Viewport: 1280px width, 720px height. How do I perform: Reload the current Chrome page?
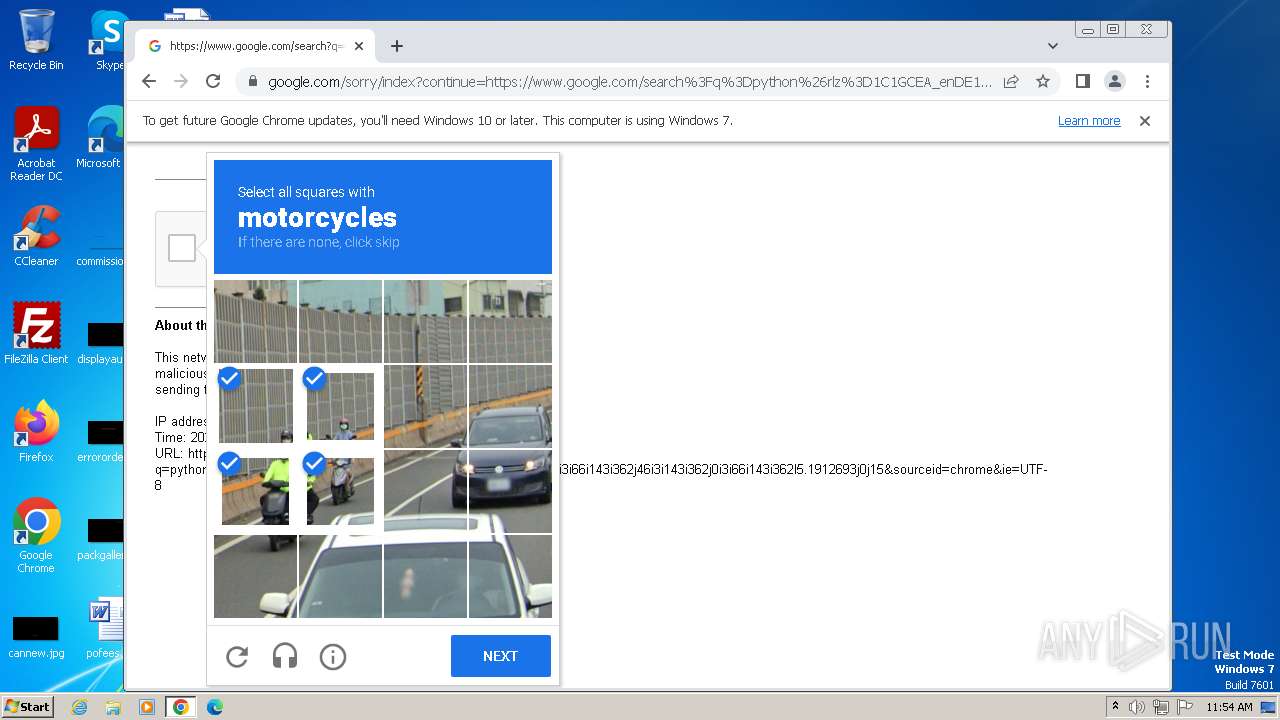point(213,82)
